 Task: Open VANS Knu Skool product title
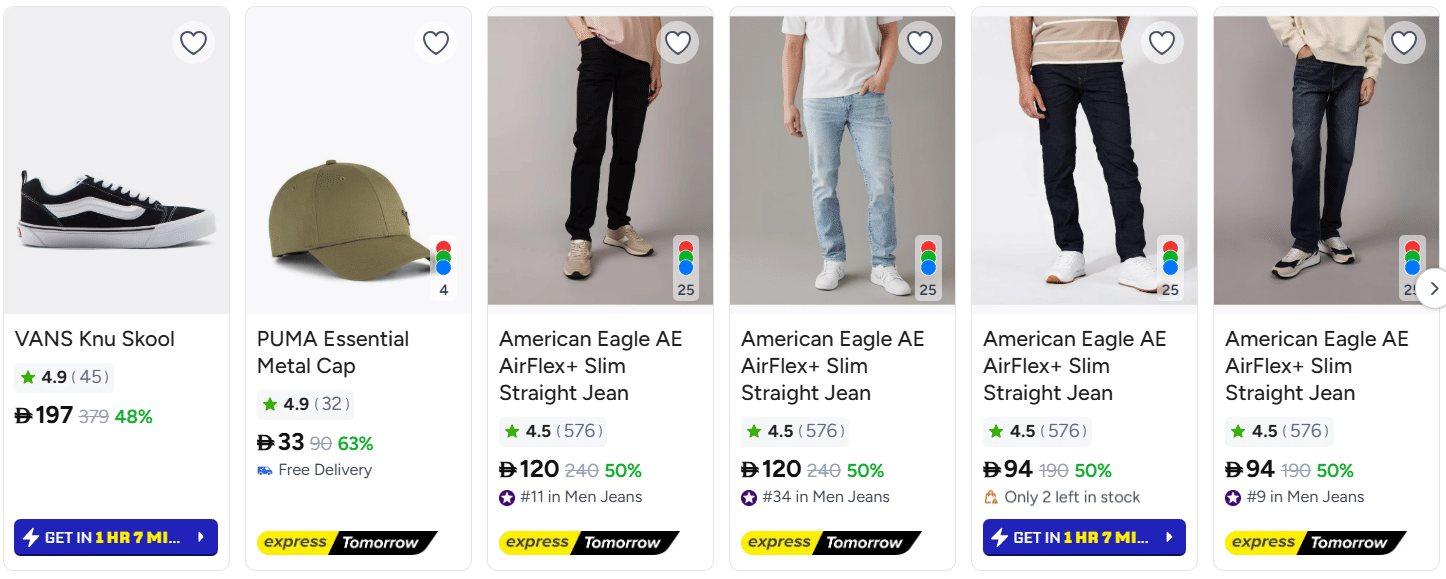click(x=95, y=339)
